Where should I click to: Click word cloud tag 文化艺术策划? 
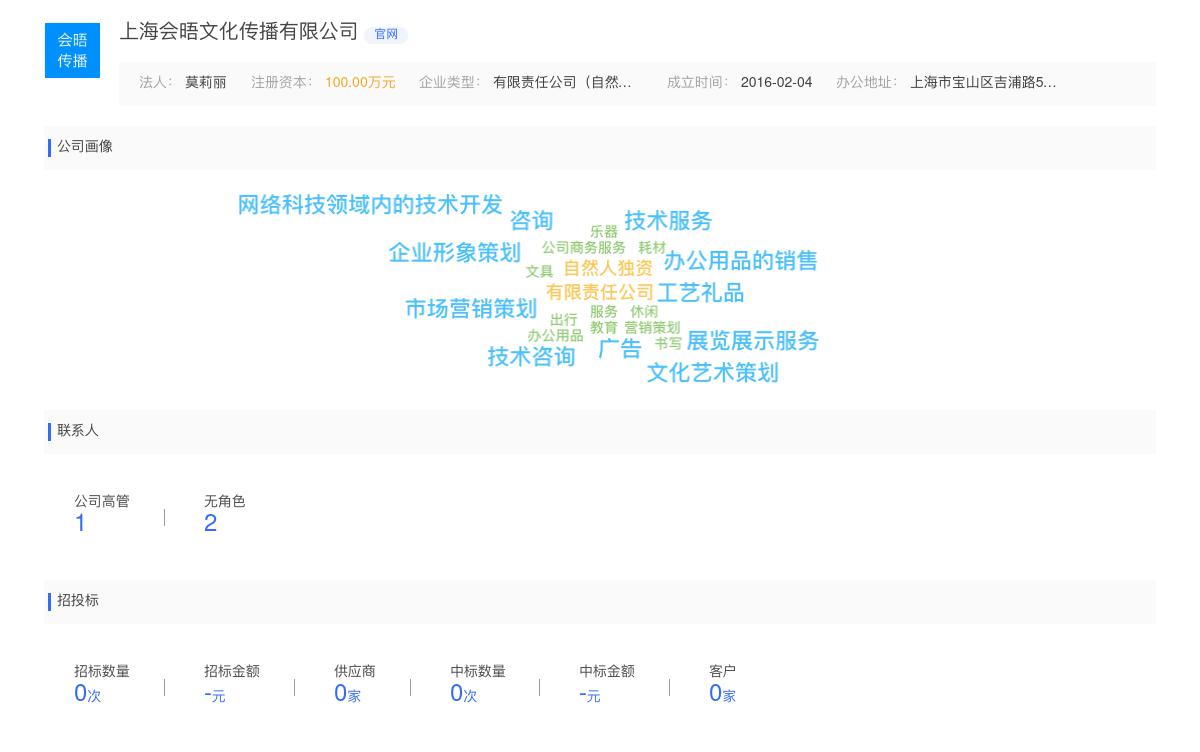712,373
